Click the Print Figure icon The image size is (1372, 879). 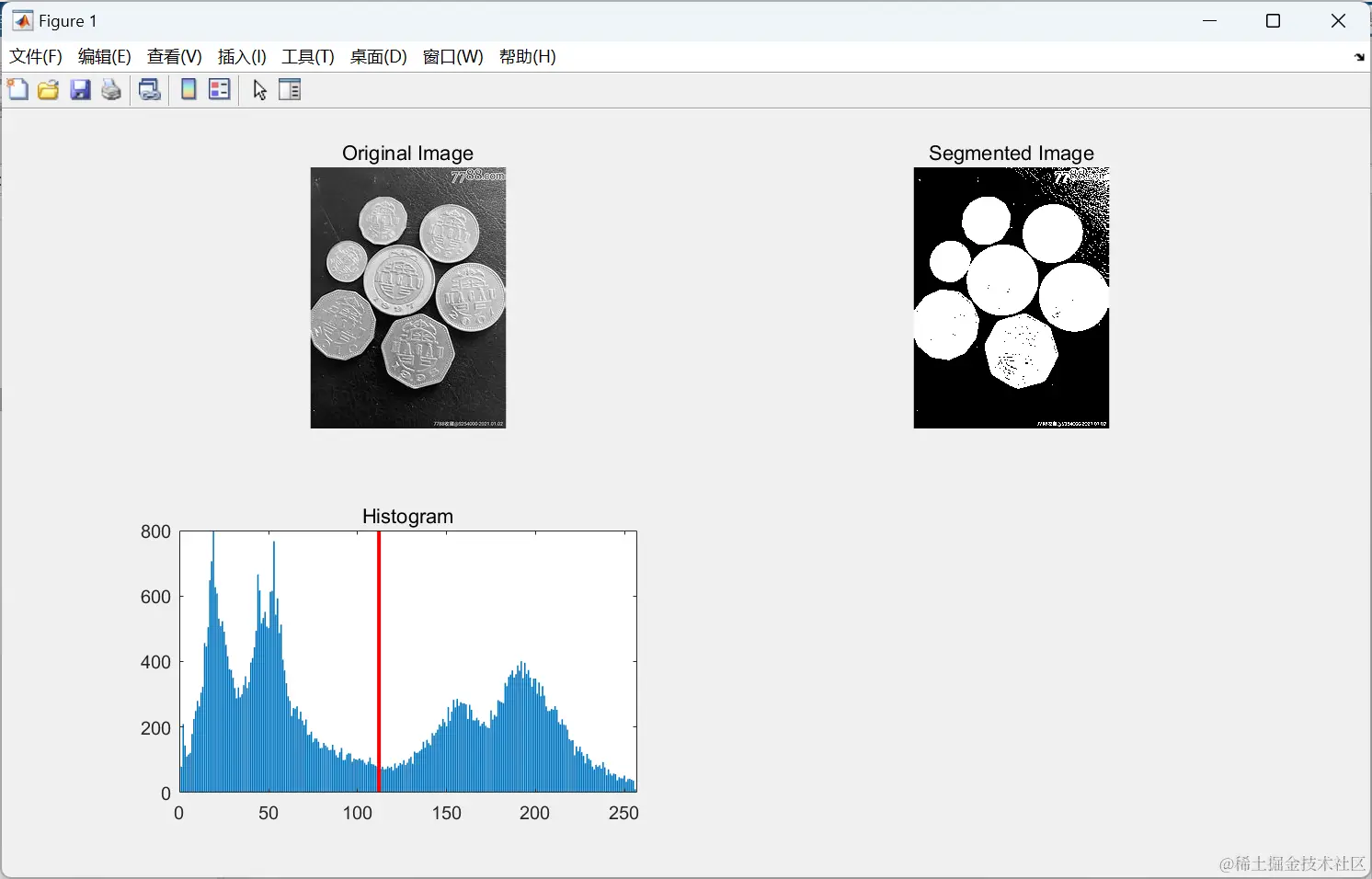pos(111,89)
